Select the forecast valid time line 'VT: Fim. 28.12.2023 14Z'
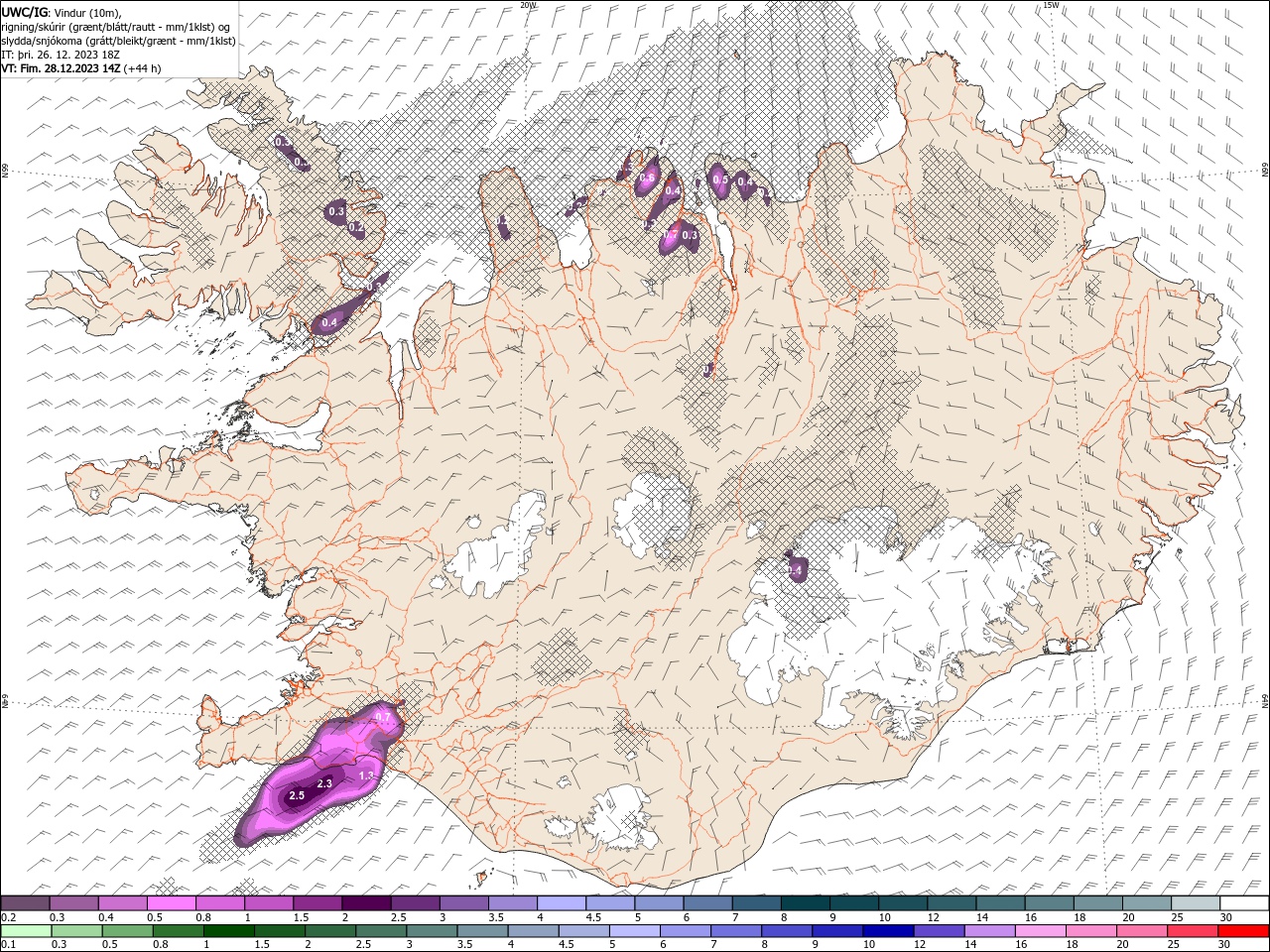1270x952 pixels. coord(63,68)
